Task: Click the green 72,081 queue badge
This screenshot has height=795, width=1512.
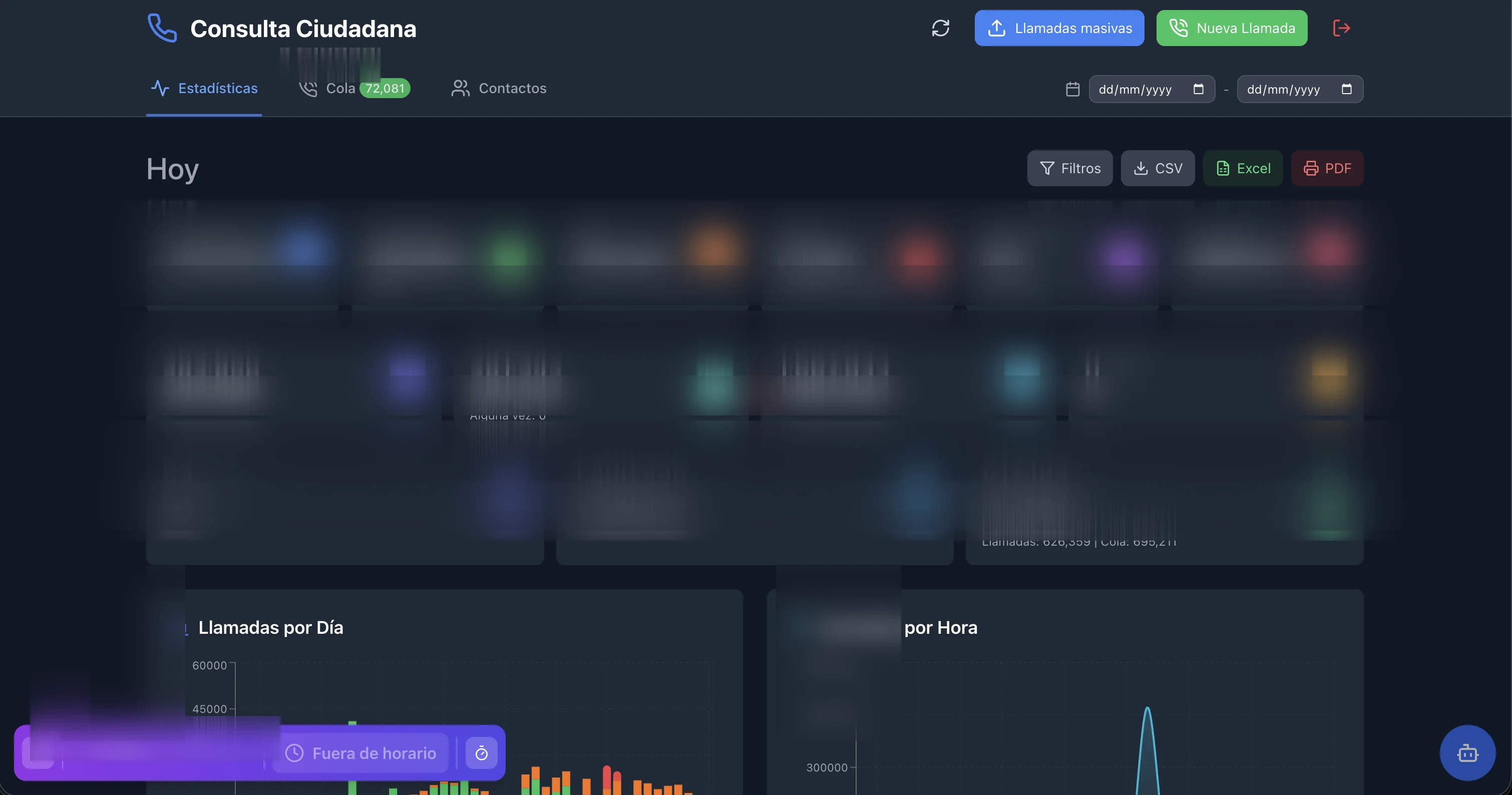Action: coord(385,88)
